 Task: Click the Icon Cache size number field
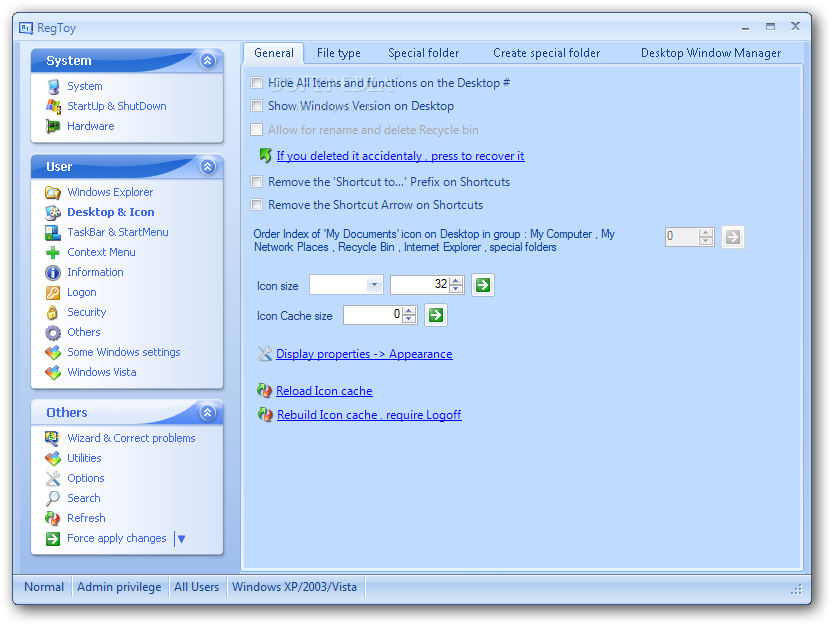[372, 315]
